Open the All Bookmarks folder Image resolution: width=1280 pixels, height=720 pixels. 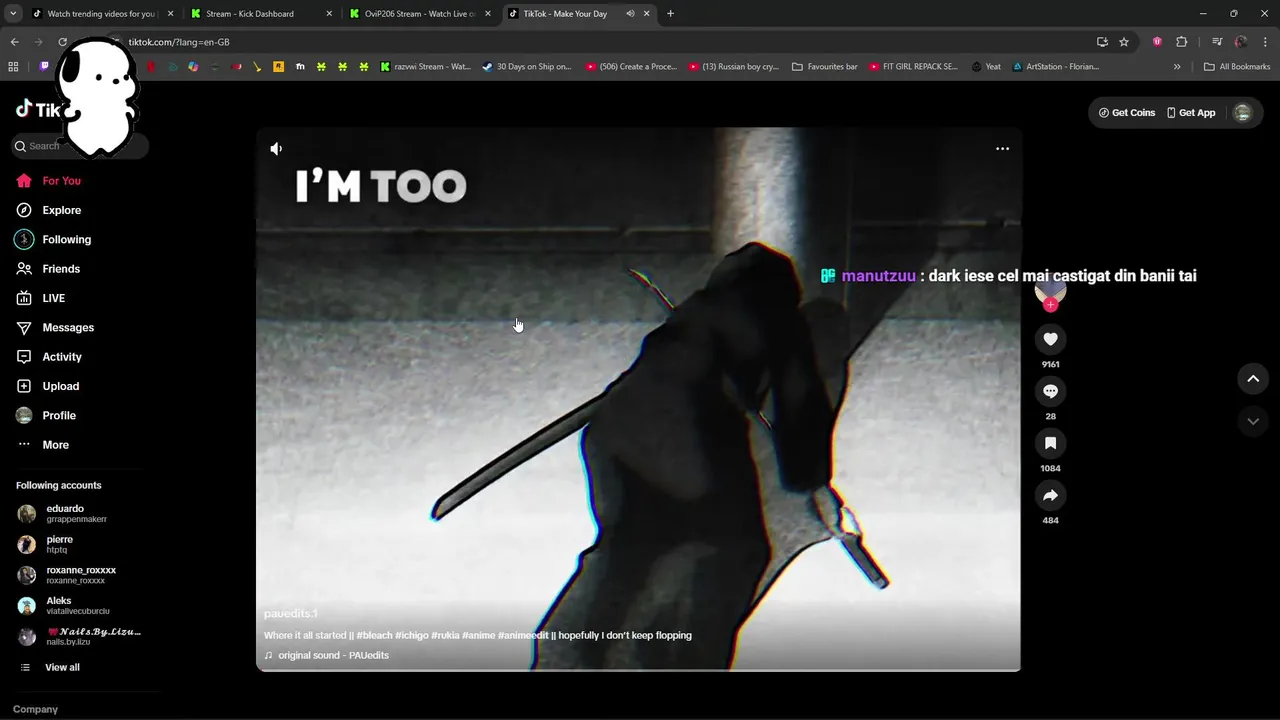pyautogui.click(x=1237, y=67)
